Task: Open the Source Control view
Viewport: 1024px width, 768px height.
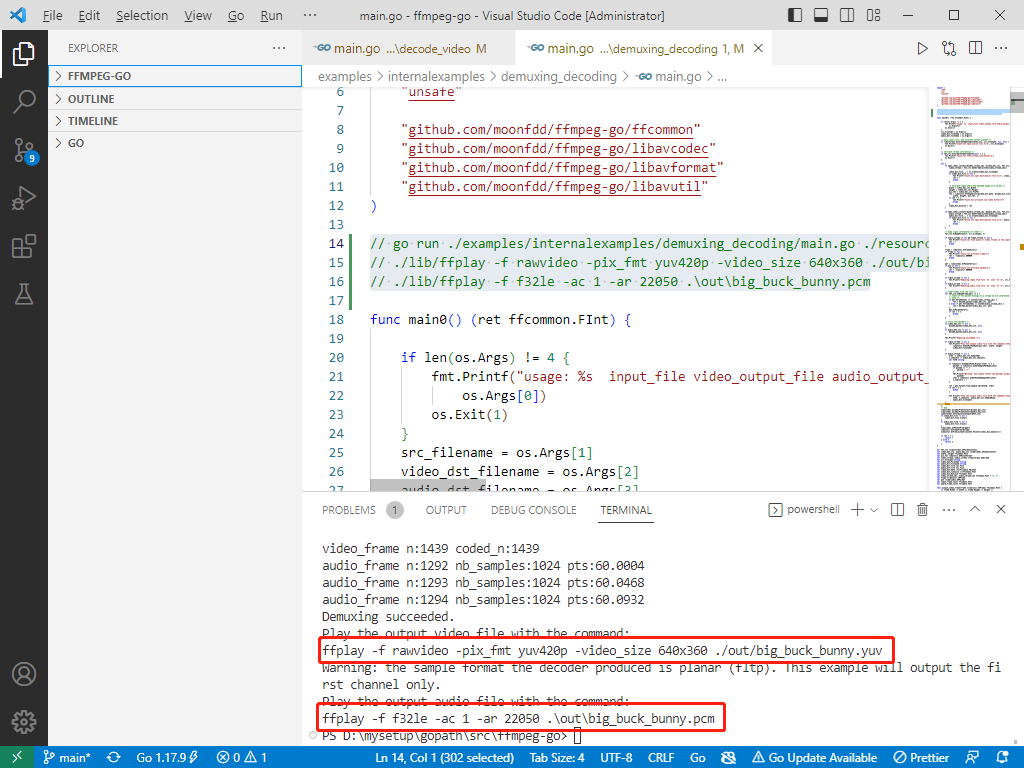Action: (24, 150)
